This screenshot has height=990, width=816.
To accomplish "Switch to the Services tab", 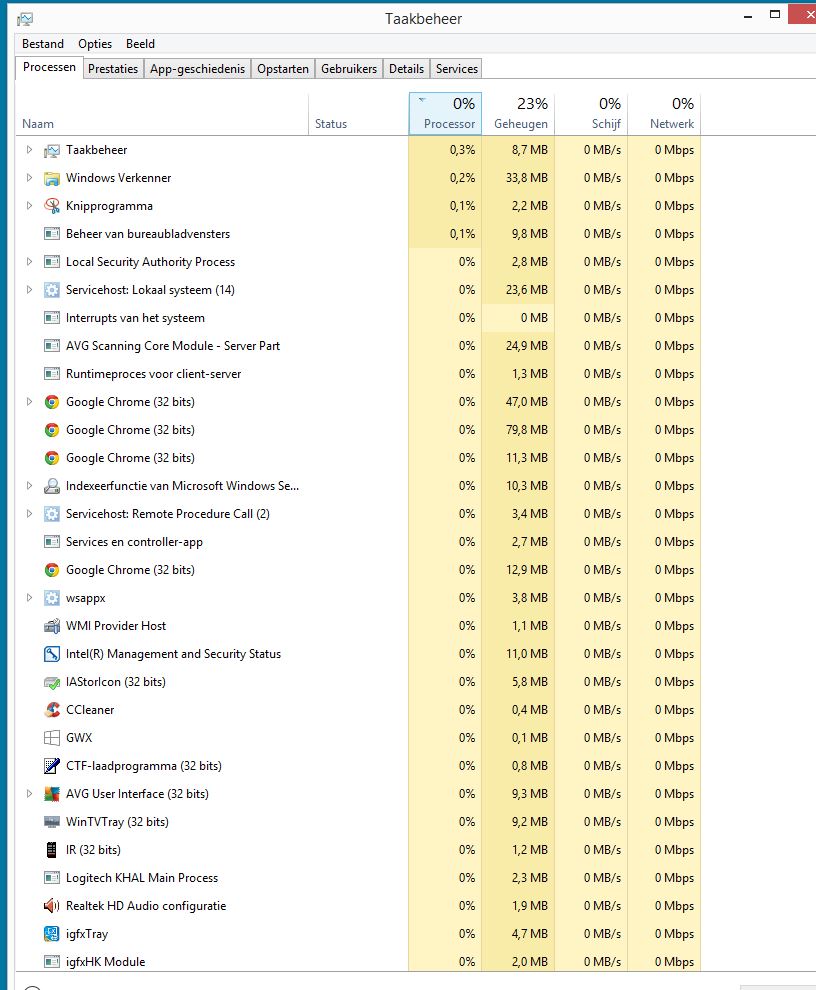I will point(457,69).
